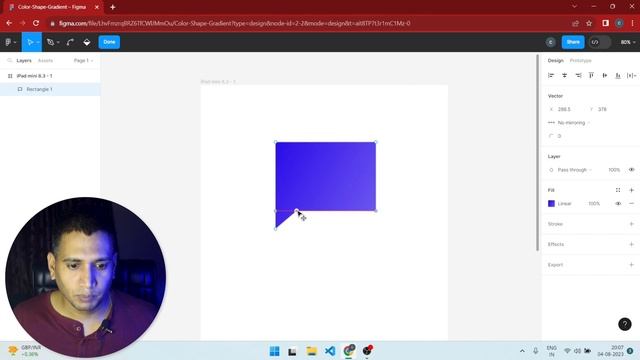
Task: Align bottom icon in Design panel
Action: [x=618, y=76]
